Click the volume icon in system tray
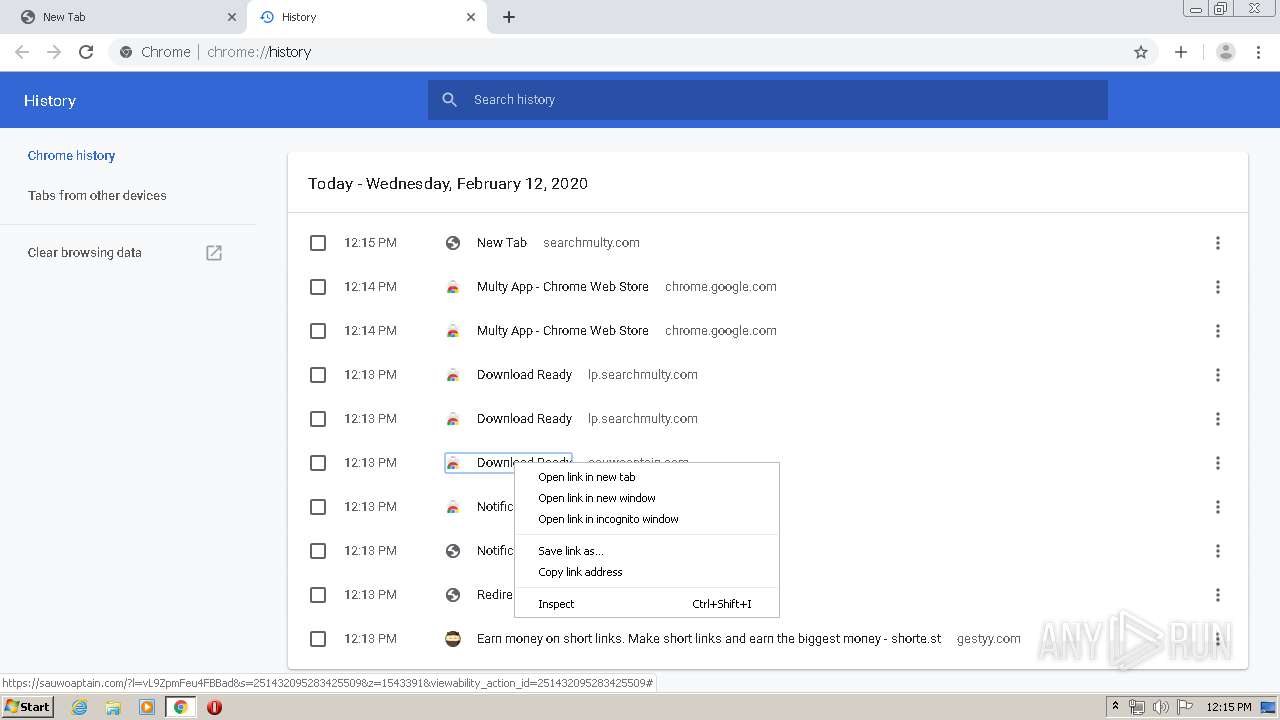This screenshot has height=720, width=1280. point(1161,707)
